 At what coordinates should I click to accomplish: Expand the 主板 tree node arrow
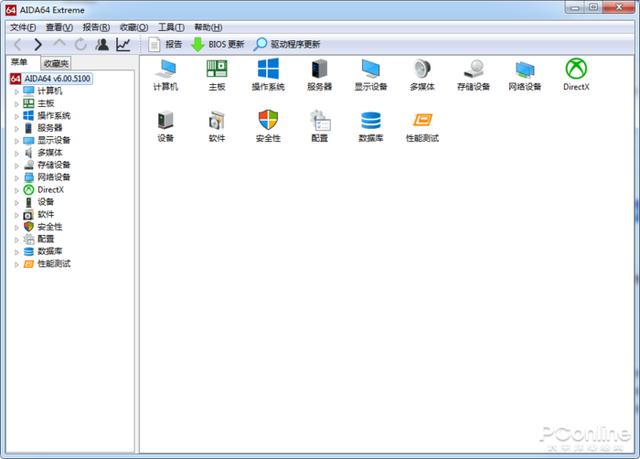pos(17,104)
